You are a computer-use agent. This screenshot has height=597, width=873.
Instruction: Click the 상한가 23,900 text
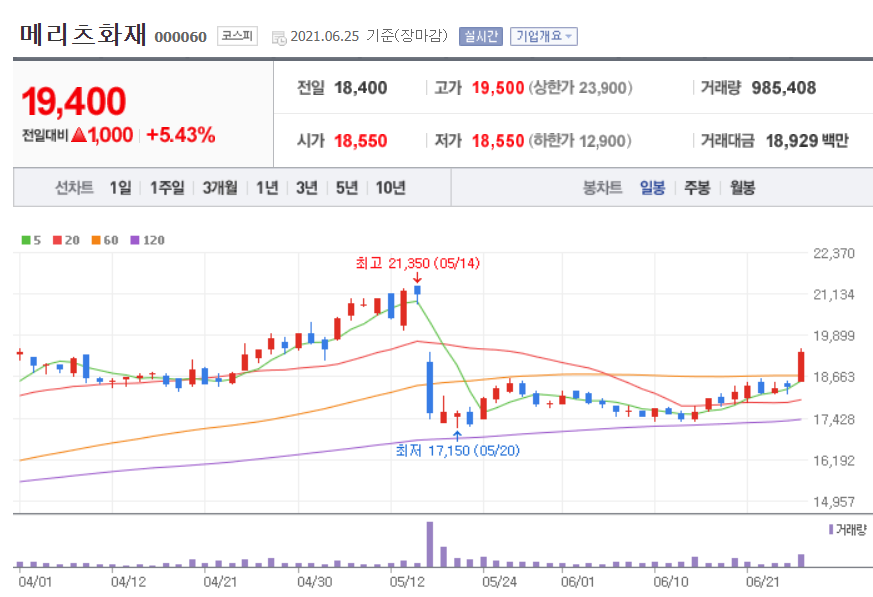580,87
